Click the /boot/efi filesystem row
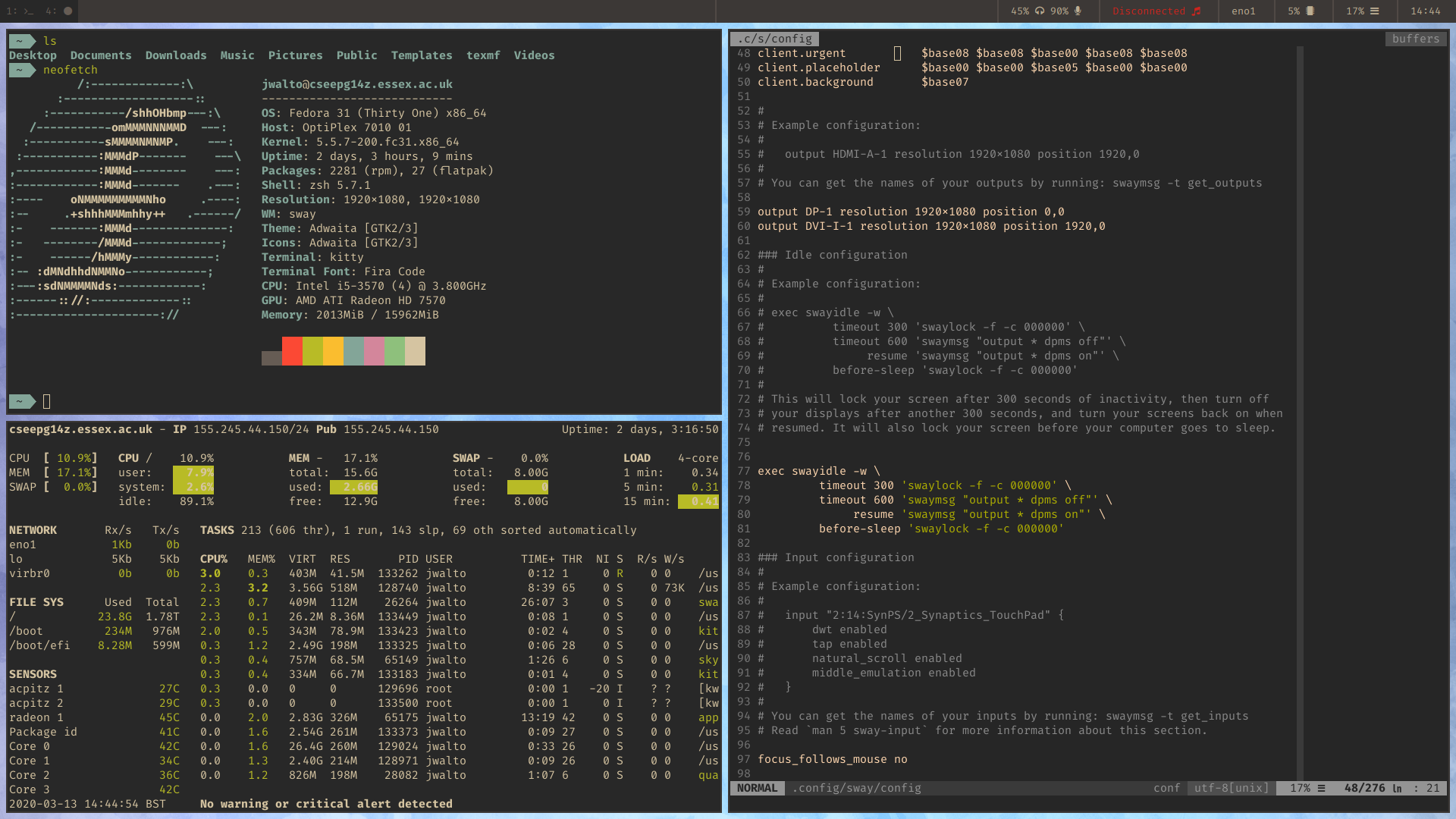The image size is (1456, 819). pos(95,645)
